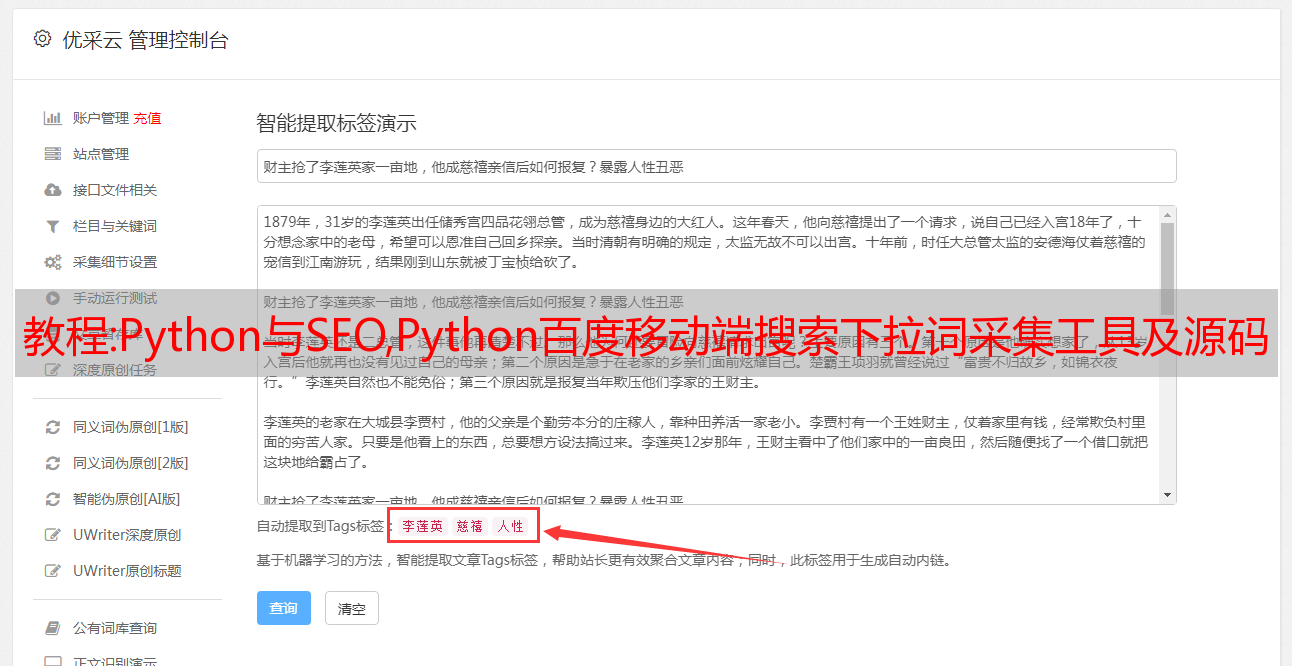1292x666 pixels.
Task: Open 手动运行测试 menu item
Action: pyautogui.click(x=115, y=298)
